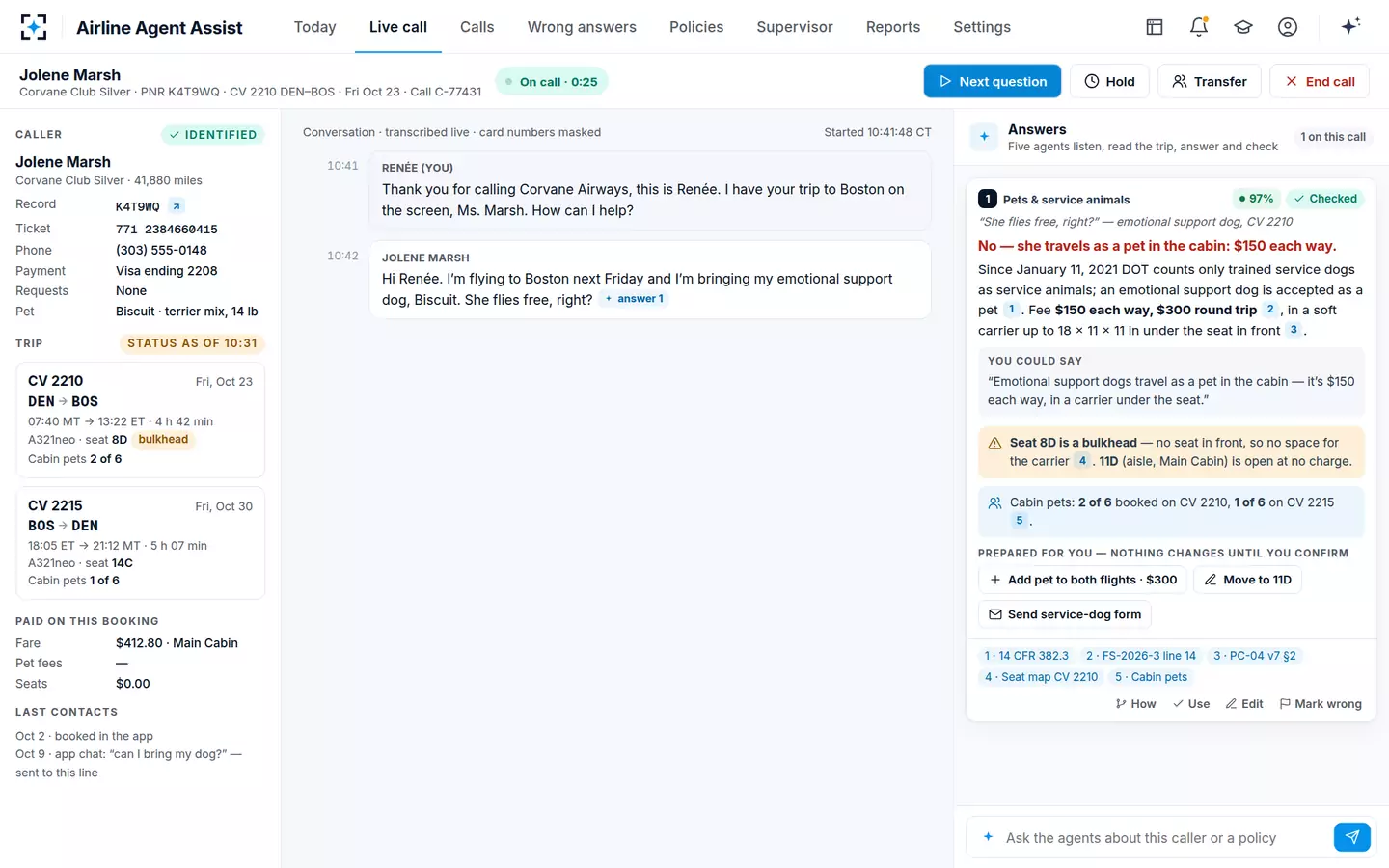Image resolution: width=1389 pixels, height=868 pixels.
Task: Move seat to 11D
Action: (1247, 580)
